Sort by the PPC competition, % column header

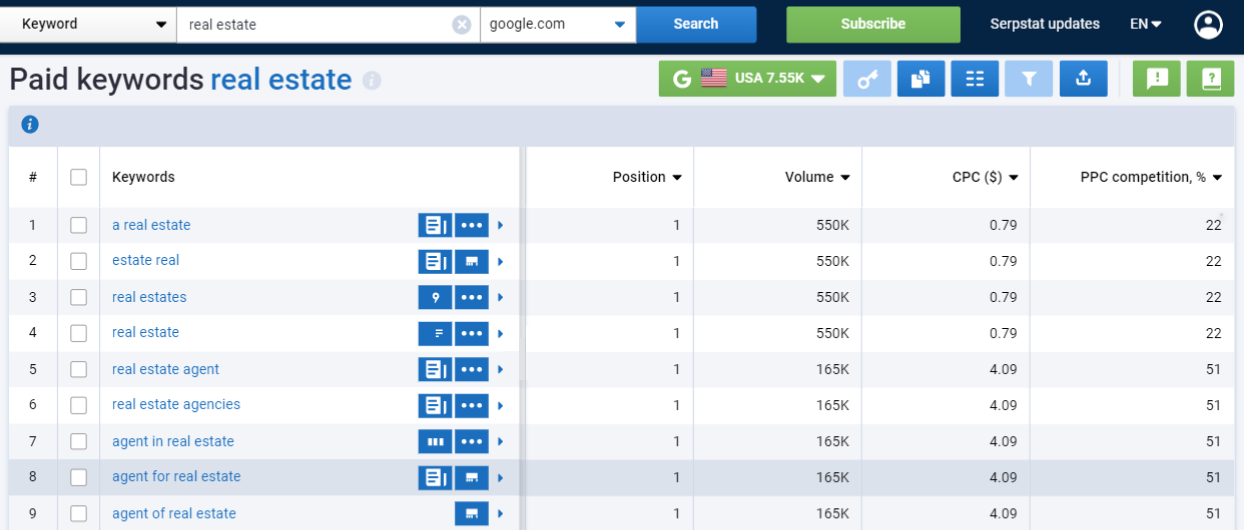[1152, 177]
